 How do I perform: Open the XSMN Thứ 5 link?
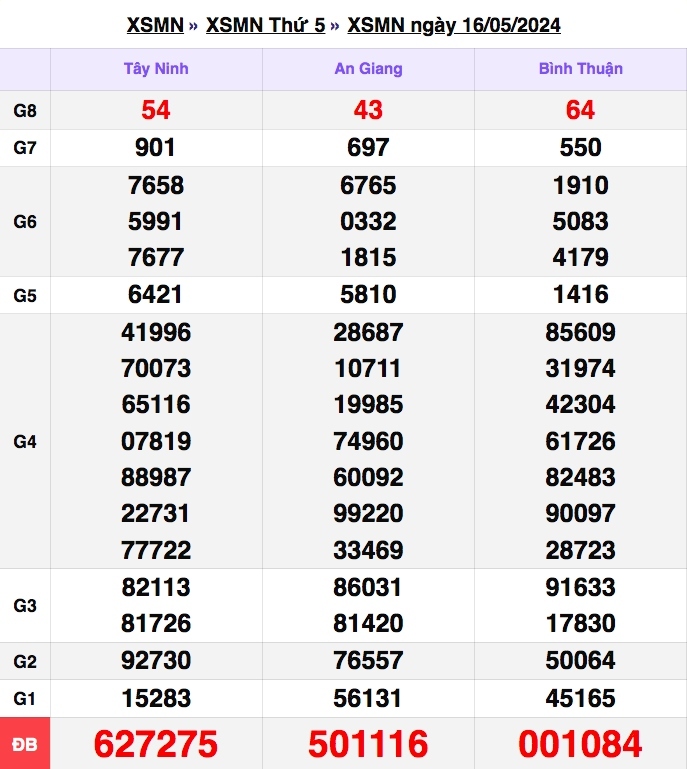(x=265, y=25)
